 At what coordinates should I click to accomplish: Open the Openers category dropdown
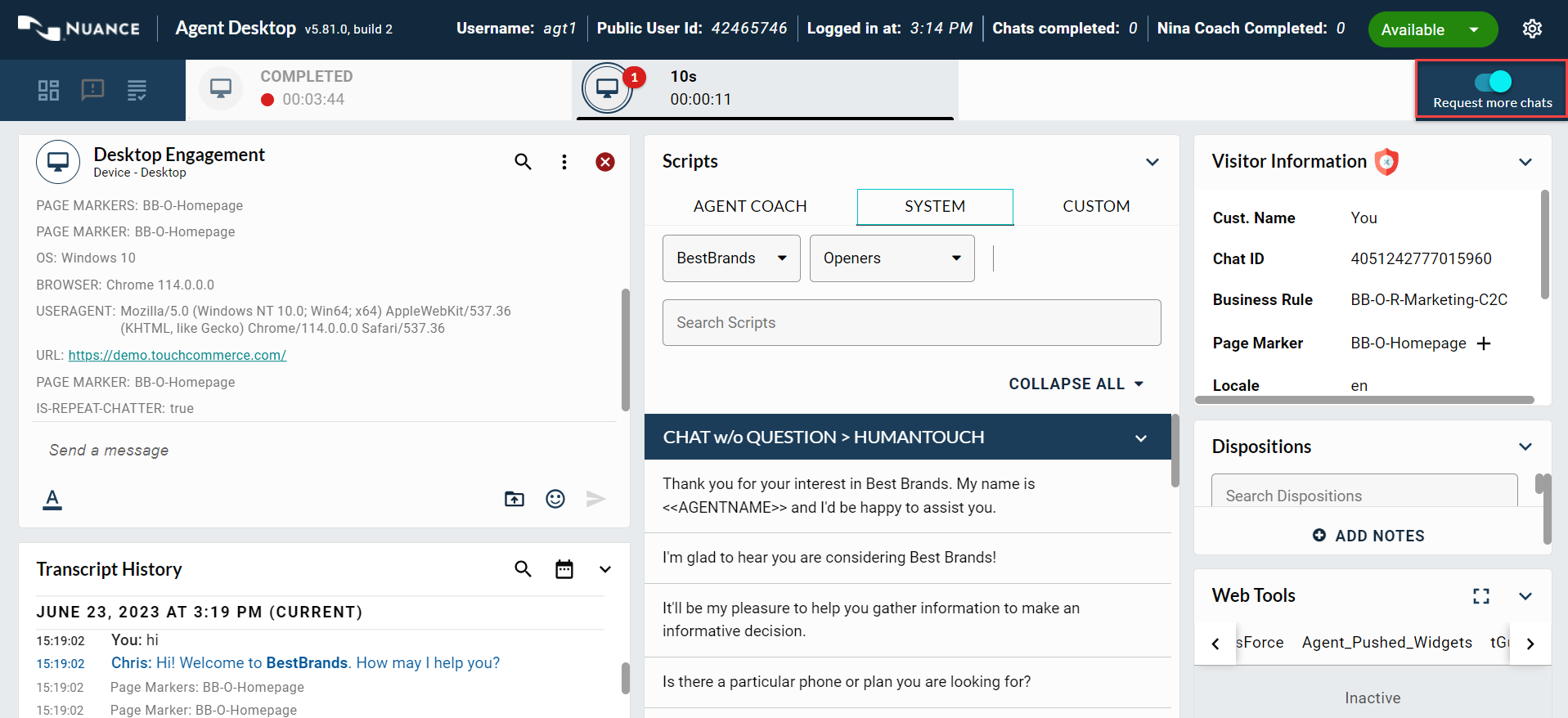892,258
